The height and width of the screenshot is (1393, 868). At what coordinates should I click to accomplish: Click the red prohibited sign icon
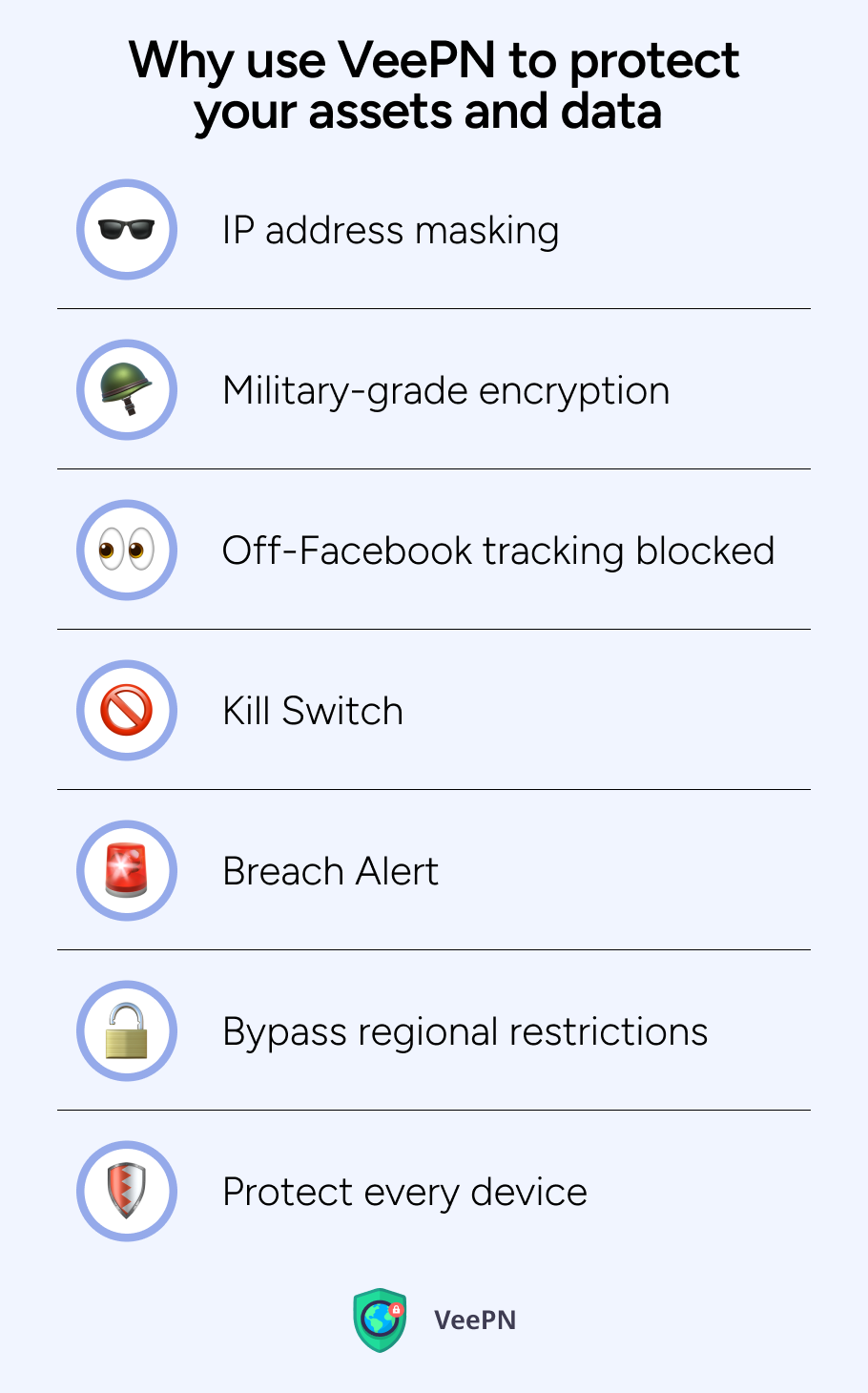(127, 711)
